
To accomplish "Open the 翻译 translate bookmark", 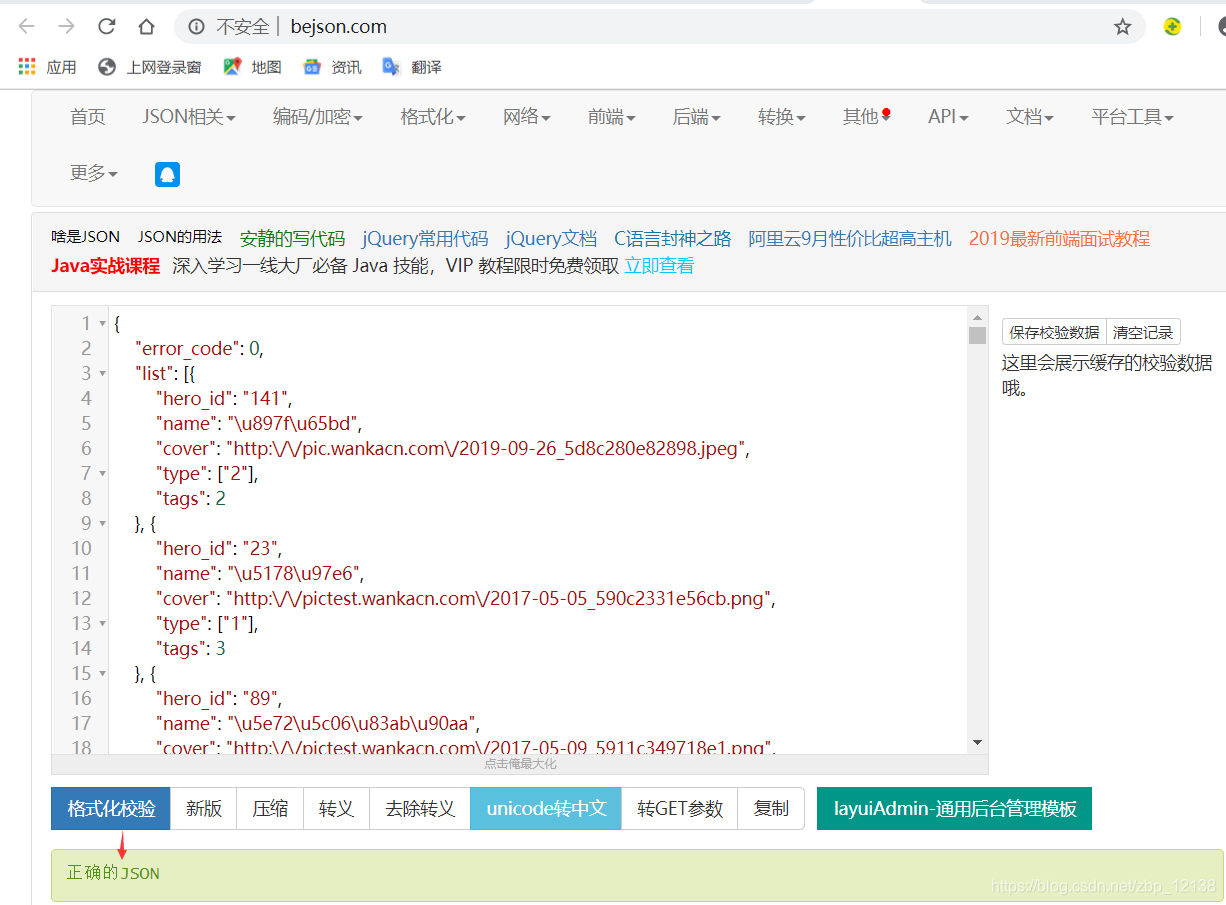I will coord(412,67).
